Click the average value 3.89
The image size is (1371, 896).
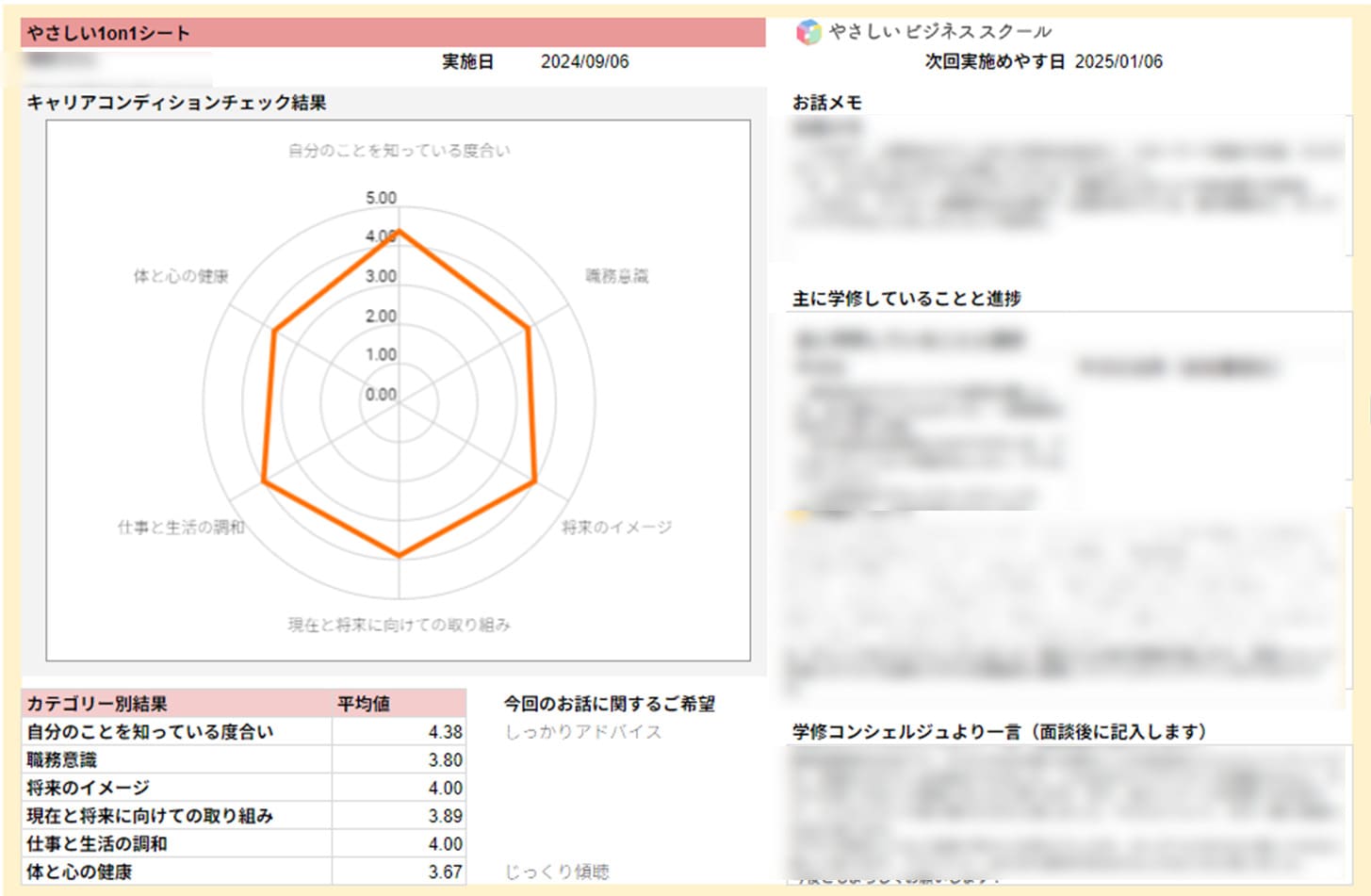[445, 816]
